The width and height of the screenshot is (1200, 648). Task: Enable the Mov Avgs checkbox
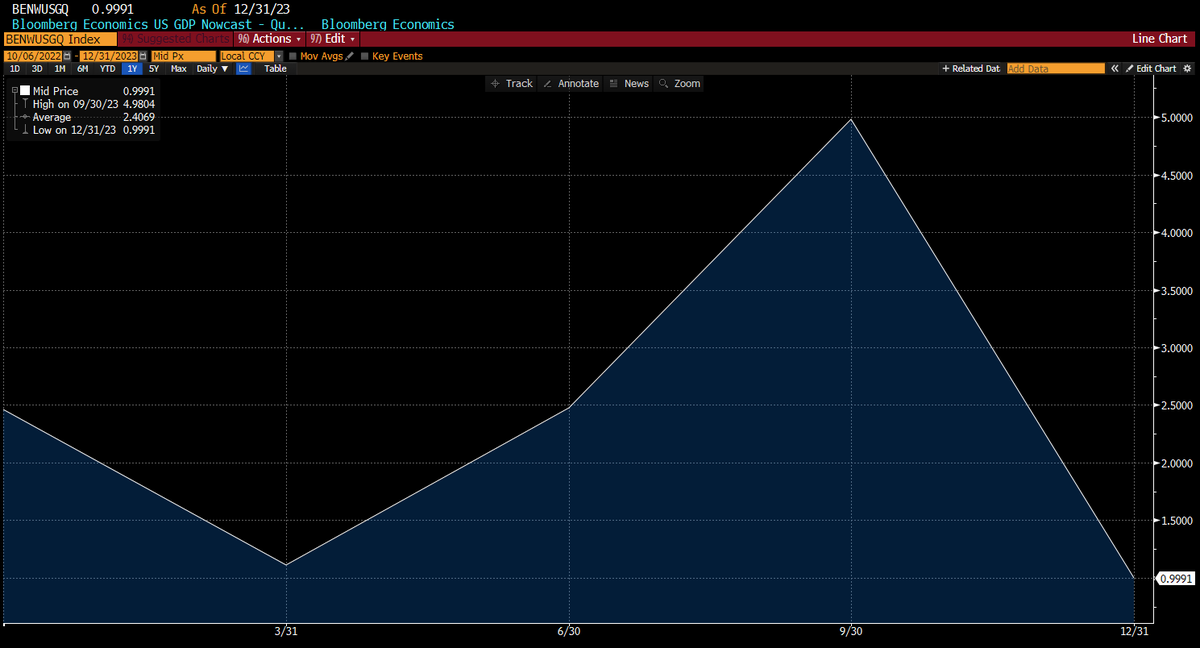292,57
